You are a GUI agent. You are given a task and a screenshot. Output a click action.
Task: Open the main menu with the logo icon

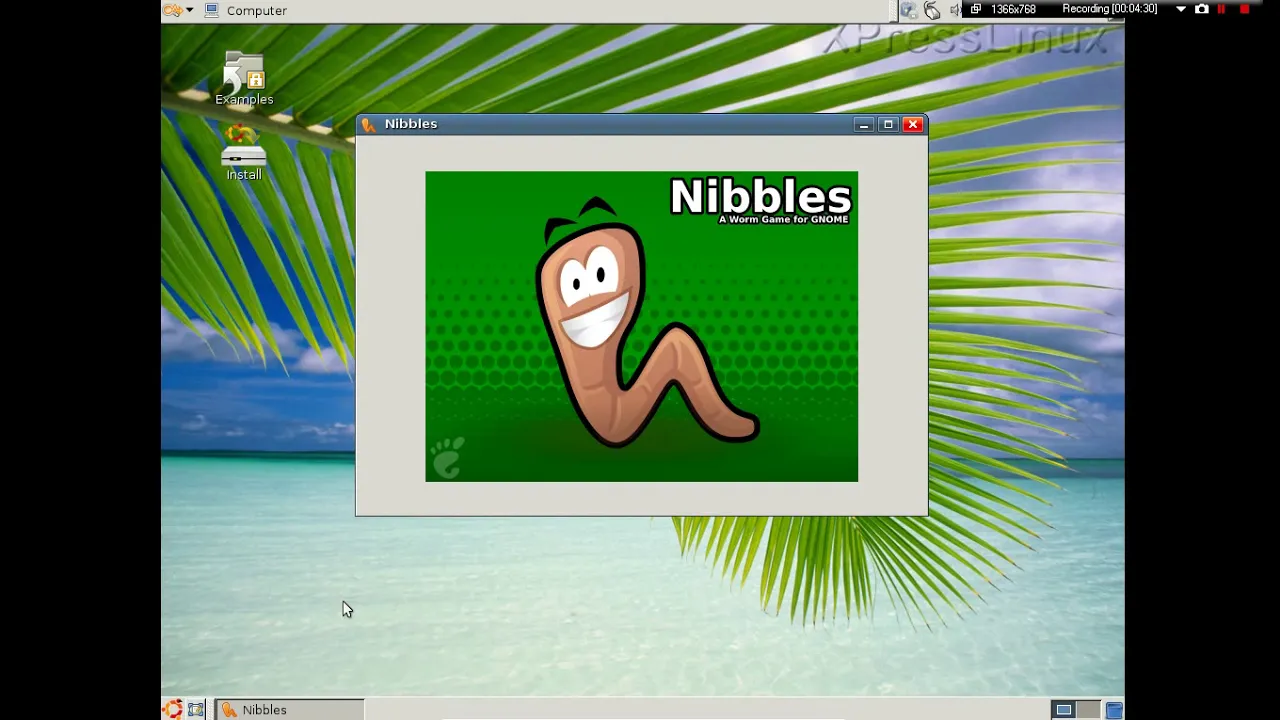pos(172,10)
